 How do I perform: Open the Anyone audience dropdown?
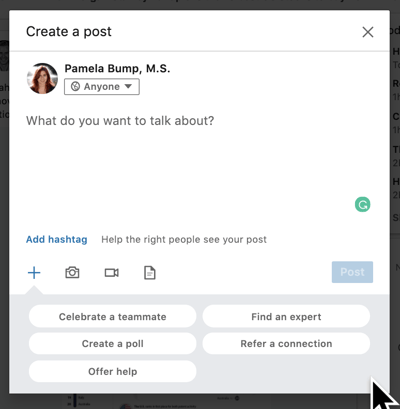pos(102,87)
